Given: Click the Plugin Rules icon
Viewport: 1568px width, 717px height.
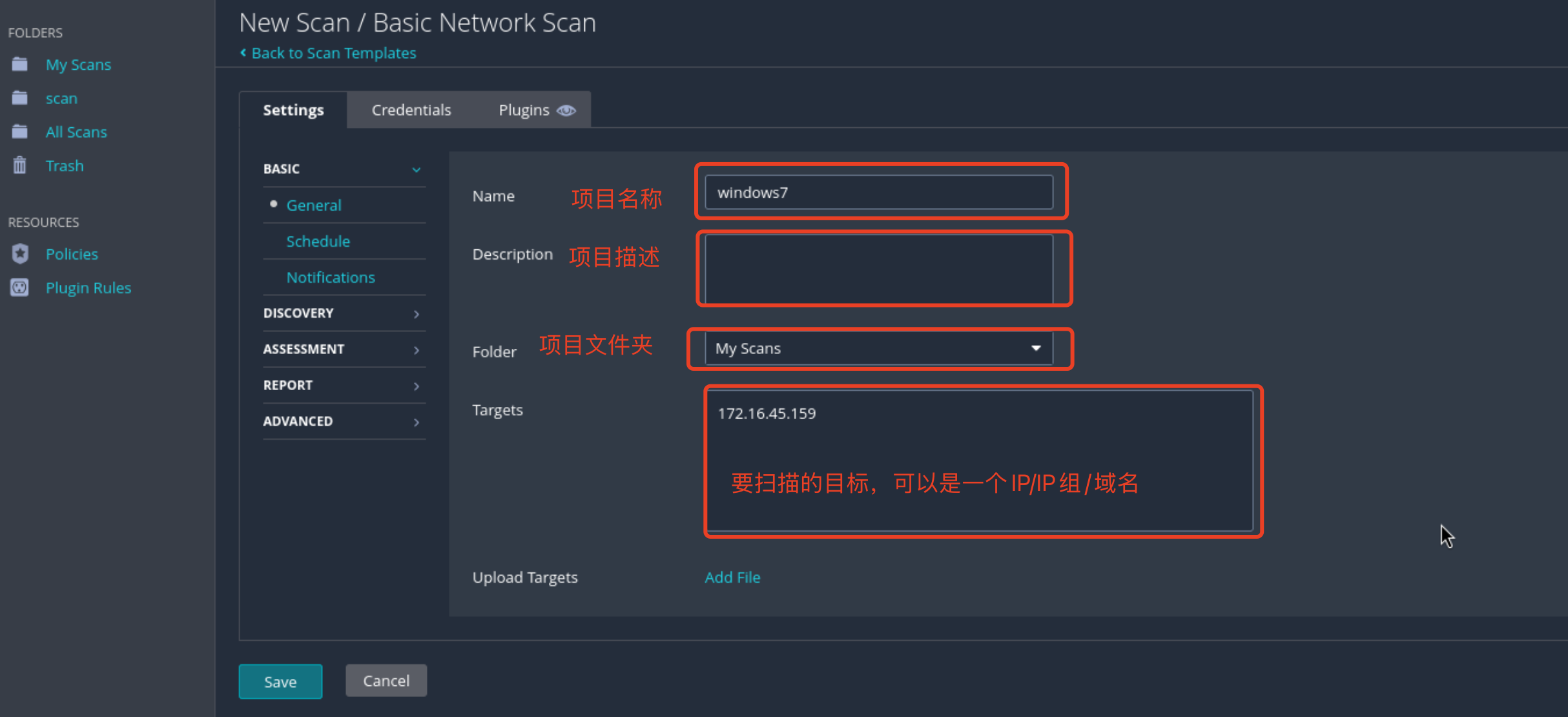Looking at the screenshot, I should [20, 287].
